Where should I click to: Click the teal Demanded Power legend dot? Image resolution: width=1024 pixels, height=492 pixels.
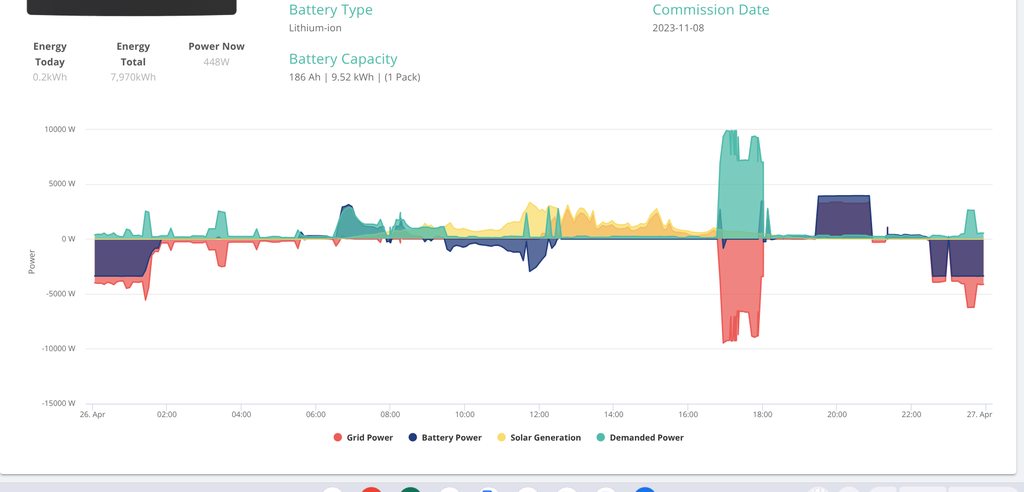(600, 438)
